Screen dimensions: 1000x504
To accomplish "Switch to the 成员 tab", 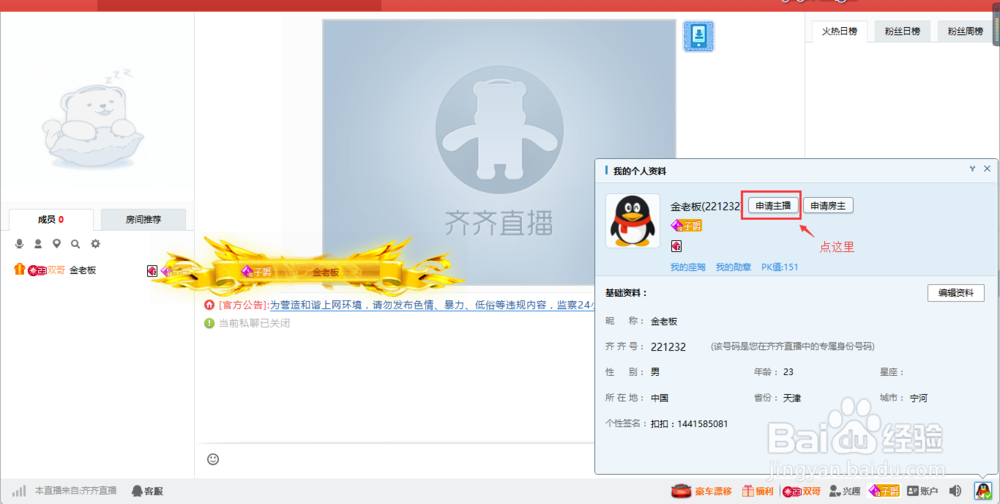I will click(51, 219).
